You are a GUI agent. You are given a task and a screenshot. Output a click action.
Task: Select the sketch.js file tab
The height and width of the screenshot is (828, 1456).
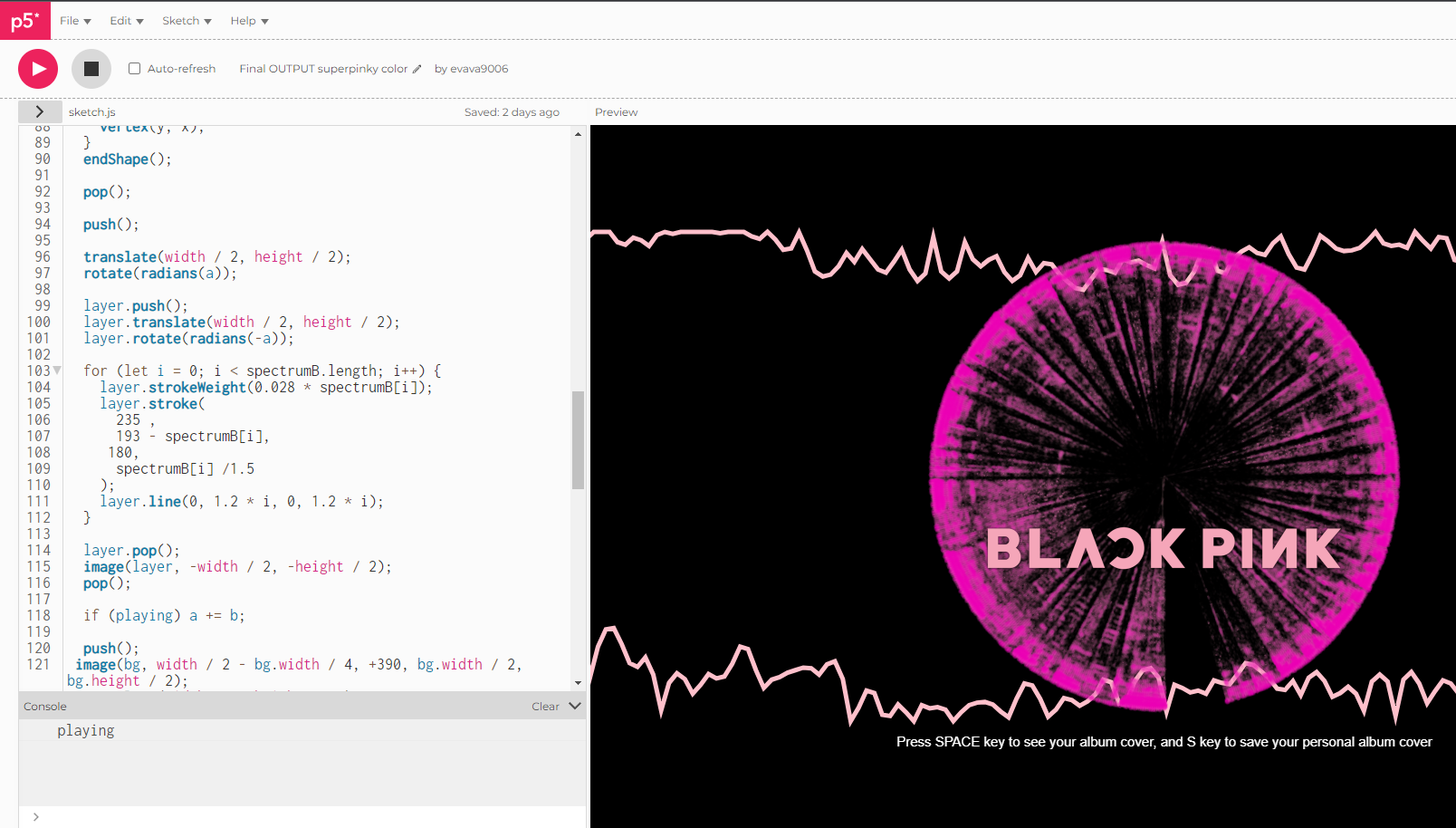[x=92, y=112]
